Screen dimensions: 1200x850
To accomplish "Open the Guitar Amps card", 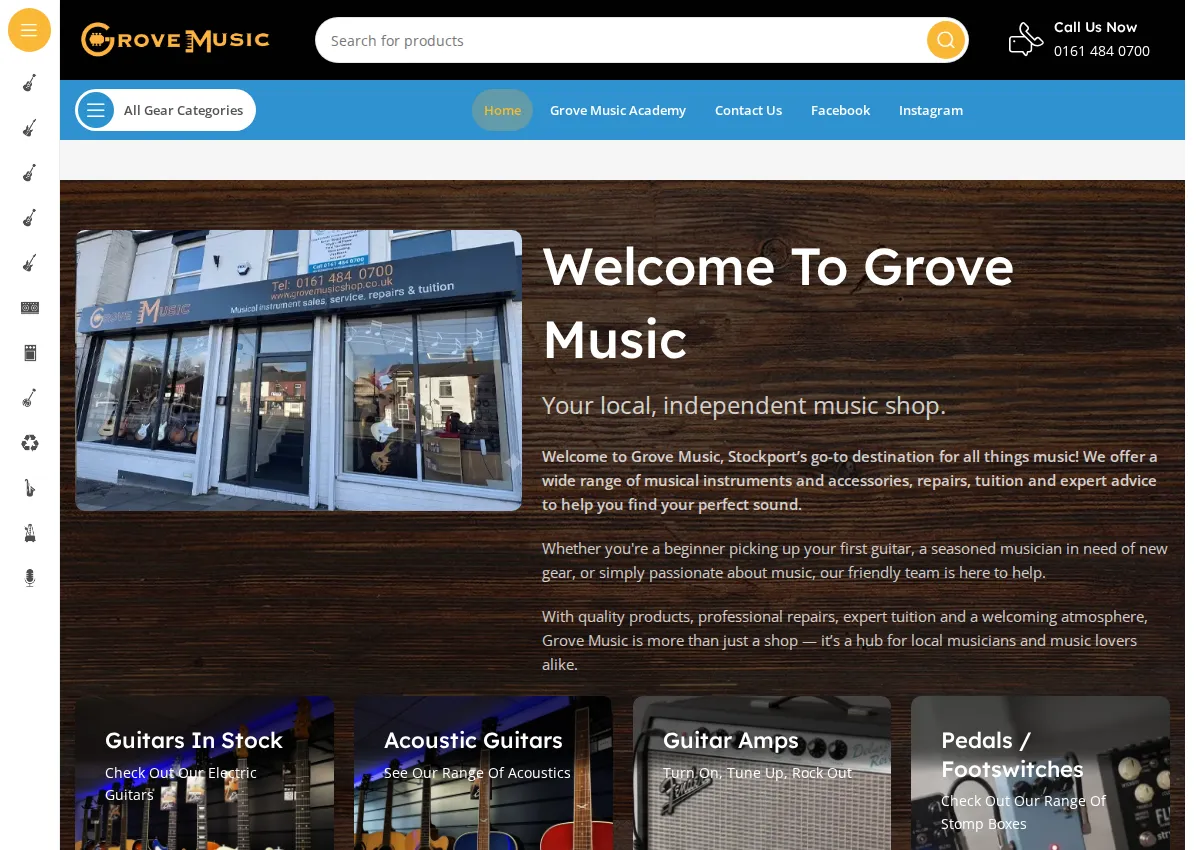I will coord(762,773).
